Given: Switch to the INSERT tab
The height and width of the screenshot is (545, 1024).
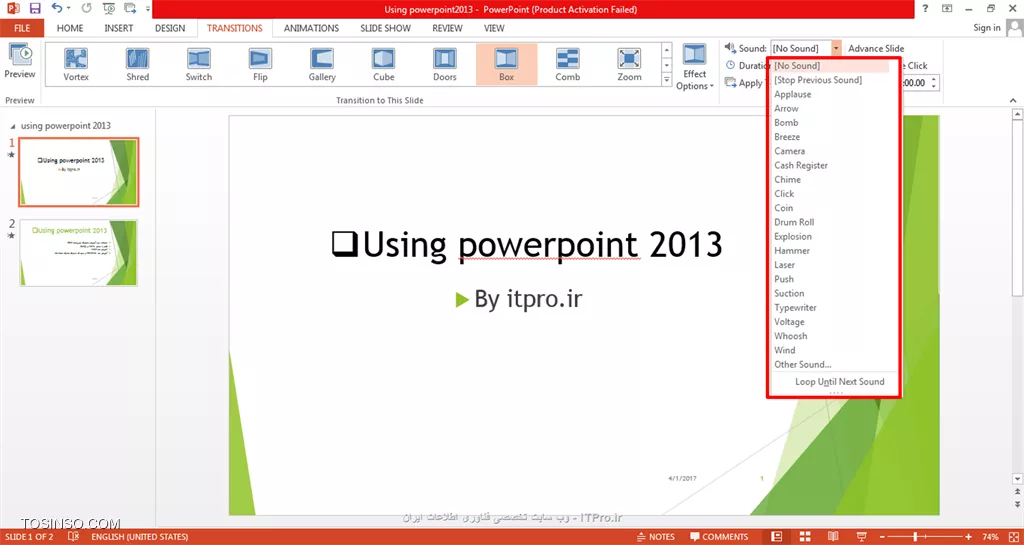Looking at the screenshot, I should click(119, 28).
